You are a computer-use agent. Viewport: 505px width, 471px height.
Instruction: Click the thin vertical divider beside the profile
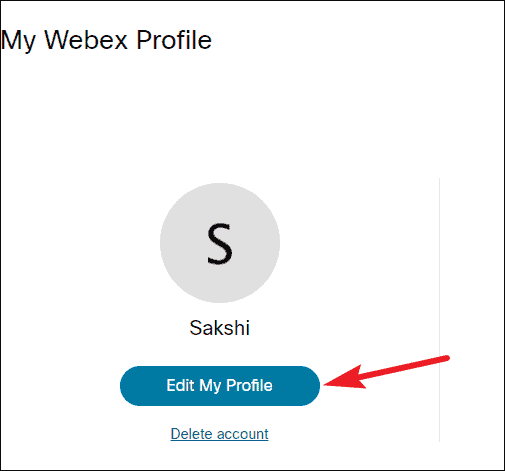click(x=440, y=310)
